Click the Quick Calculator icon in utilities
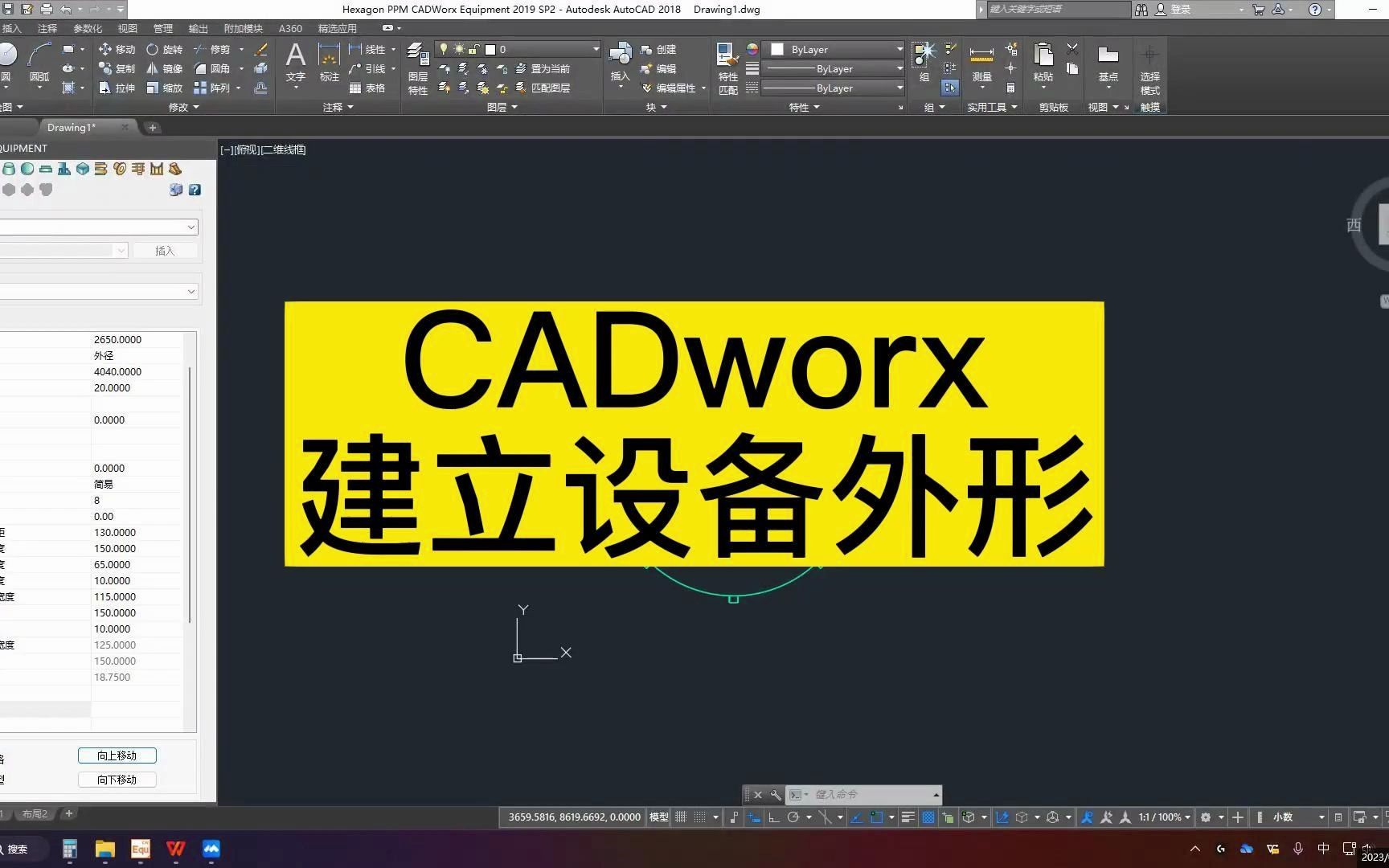 (x=1011, y=88)
